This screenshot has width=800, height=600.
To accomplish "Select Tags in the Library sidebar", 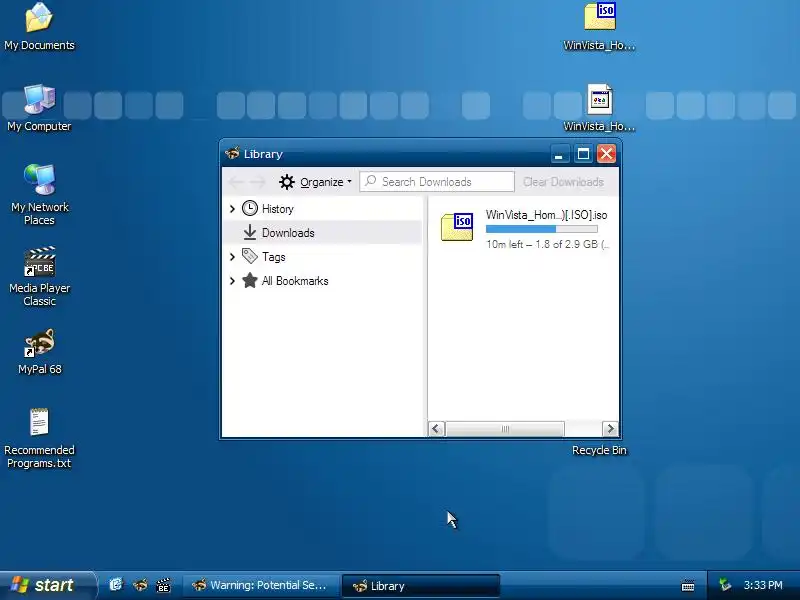I will click(x=323, y=257).
